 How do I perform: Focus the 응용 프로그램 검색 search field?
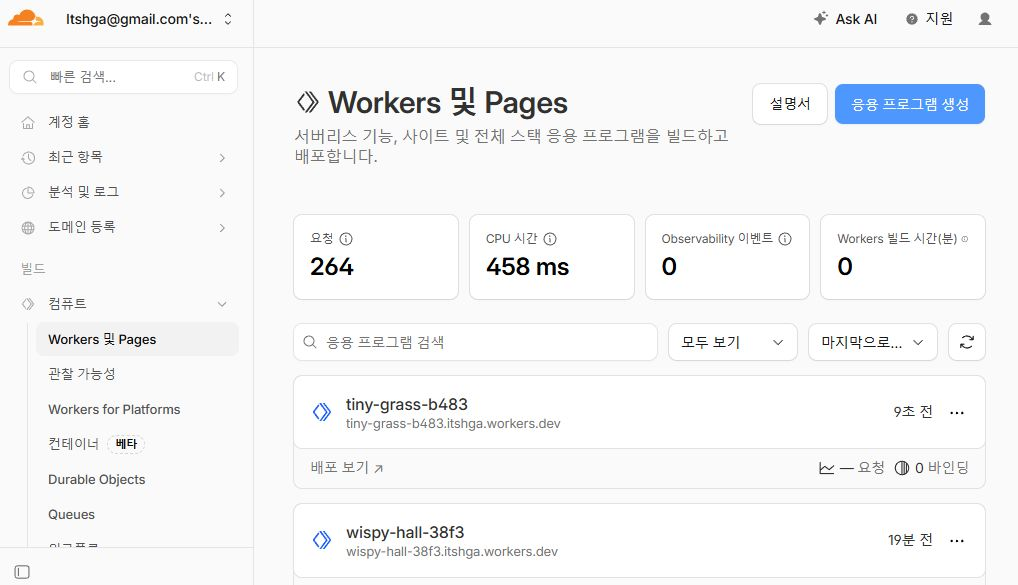click(x=475, y=342)
